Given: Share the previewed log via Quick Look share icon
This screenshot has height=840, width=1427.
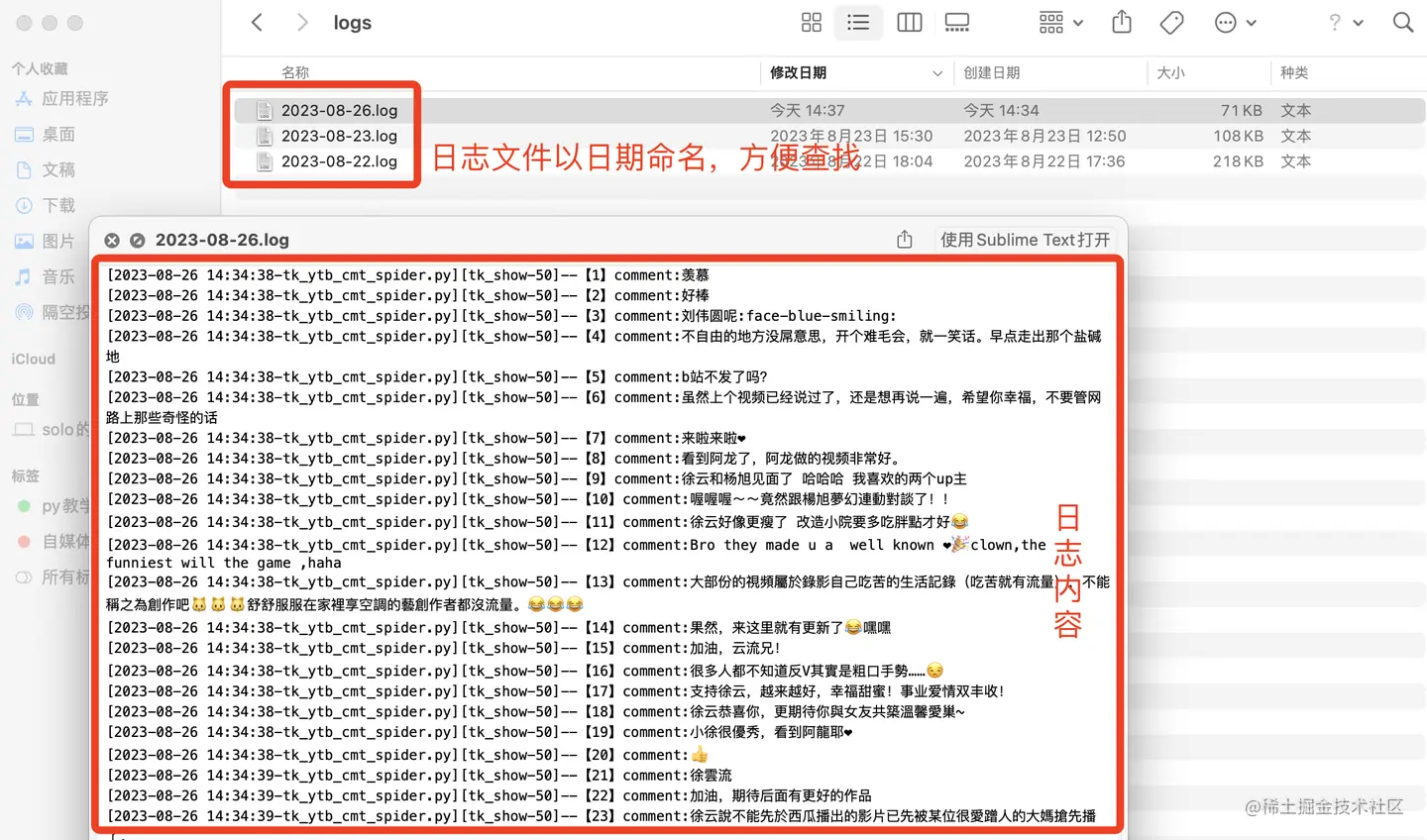Looking at the screenshot, I should click(x=903, y=239).
